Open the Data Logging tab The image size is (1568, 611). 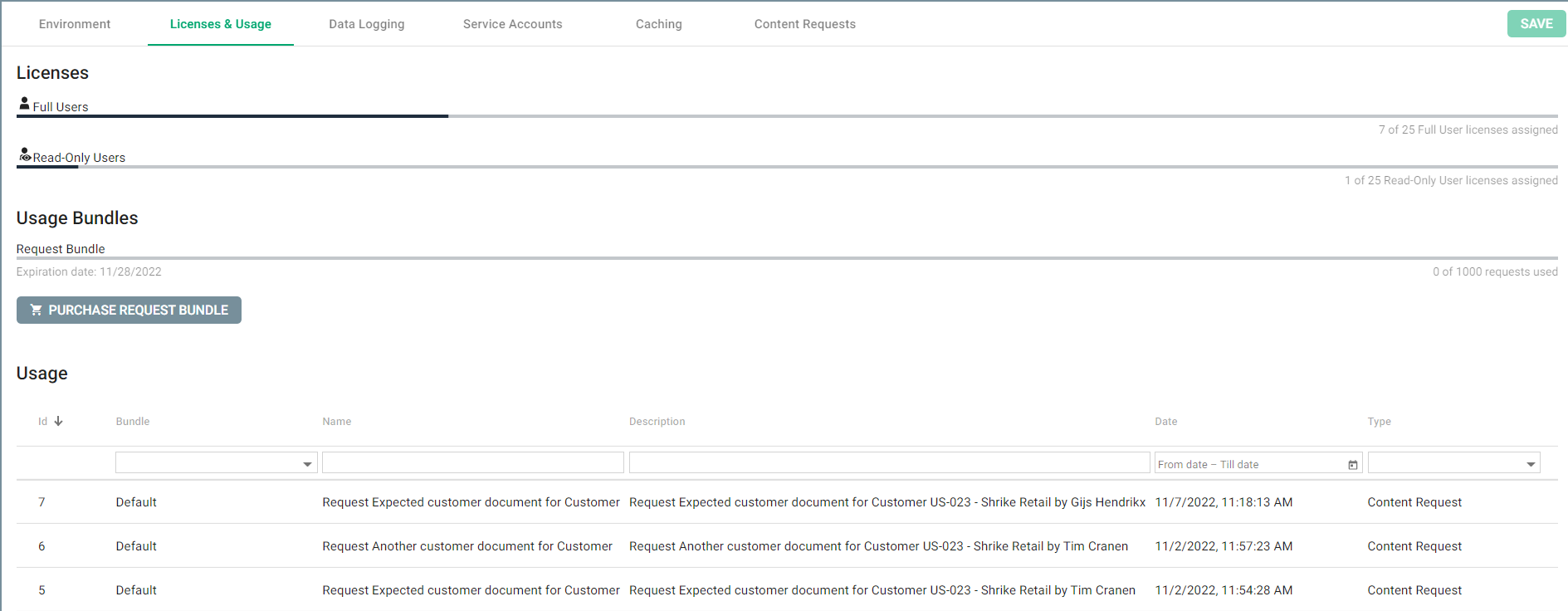point(366,24)
